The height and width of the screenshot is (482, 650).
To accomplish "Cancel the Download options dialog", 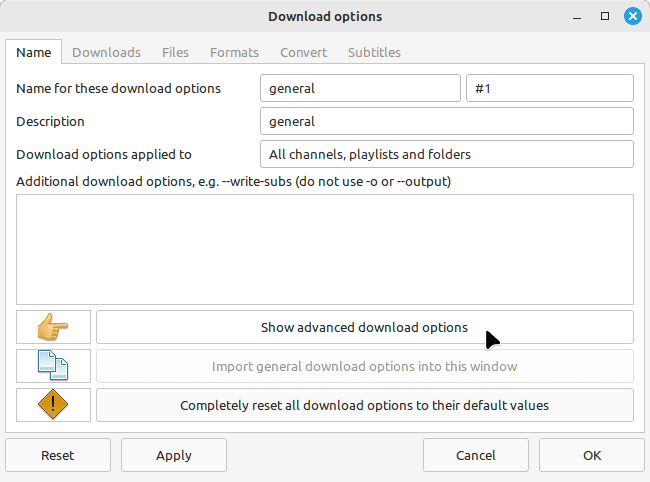I will tap(476, 455).
